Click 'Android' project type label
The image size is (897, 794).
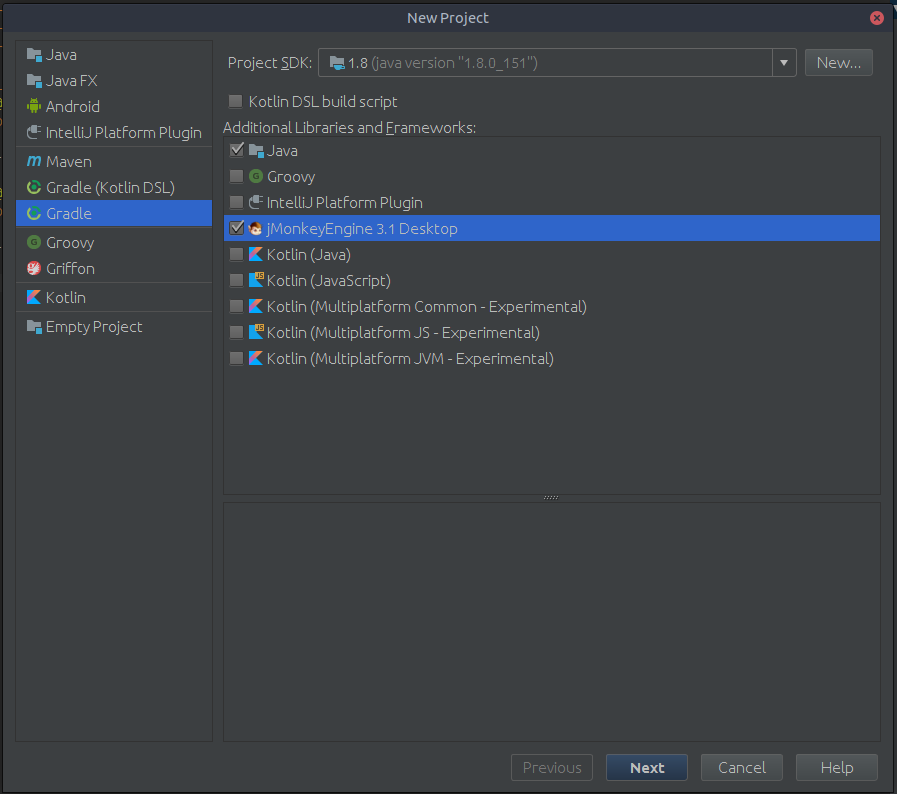tap(73, 106)
